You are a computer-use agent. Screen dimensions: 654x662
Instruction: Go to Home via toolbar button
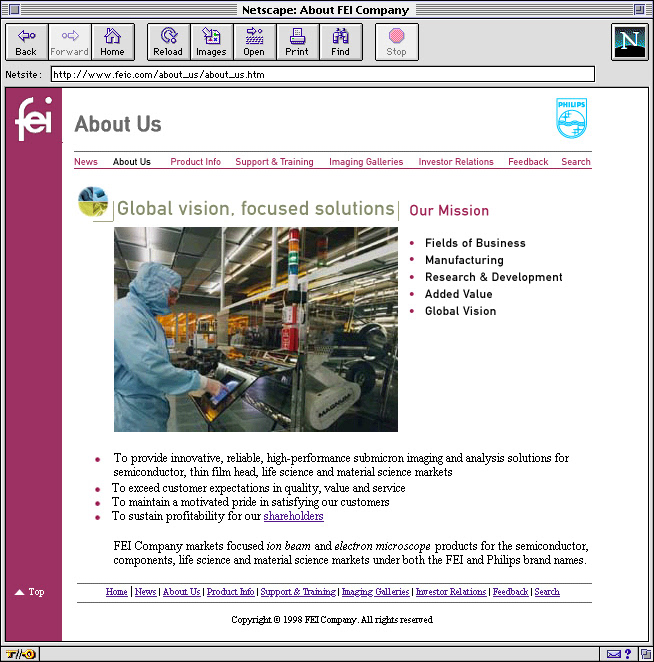click(x=113, y=42)
